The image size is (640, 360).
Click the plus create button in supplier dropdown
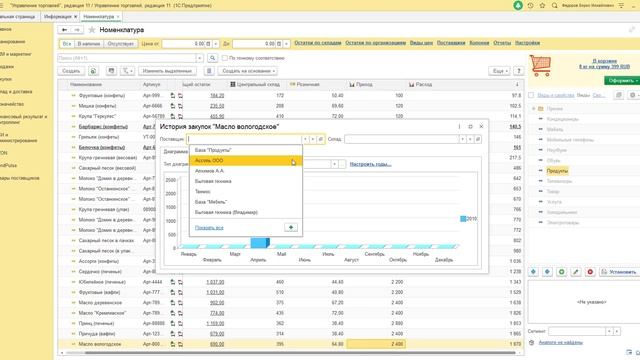click(291, 227)
